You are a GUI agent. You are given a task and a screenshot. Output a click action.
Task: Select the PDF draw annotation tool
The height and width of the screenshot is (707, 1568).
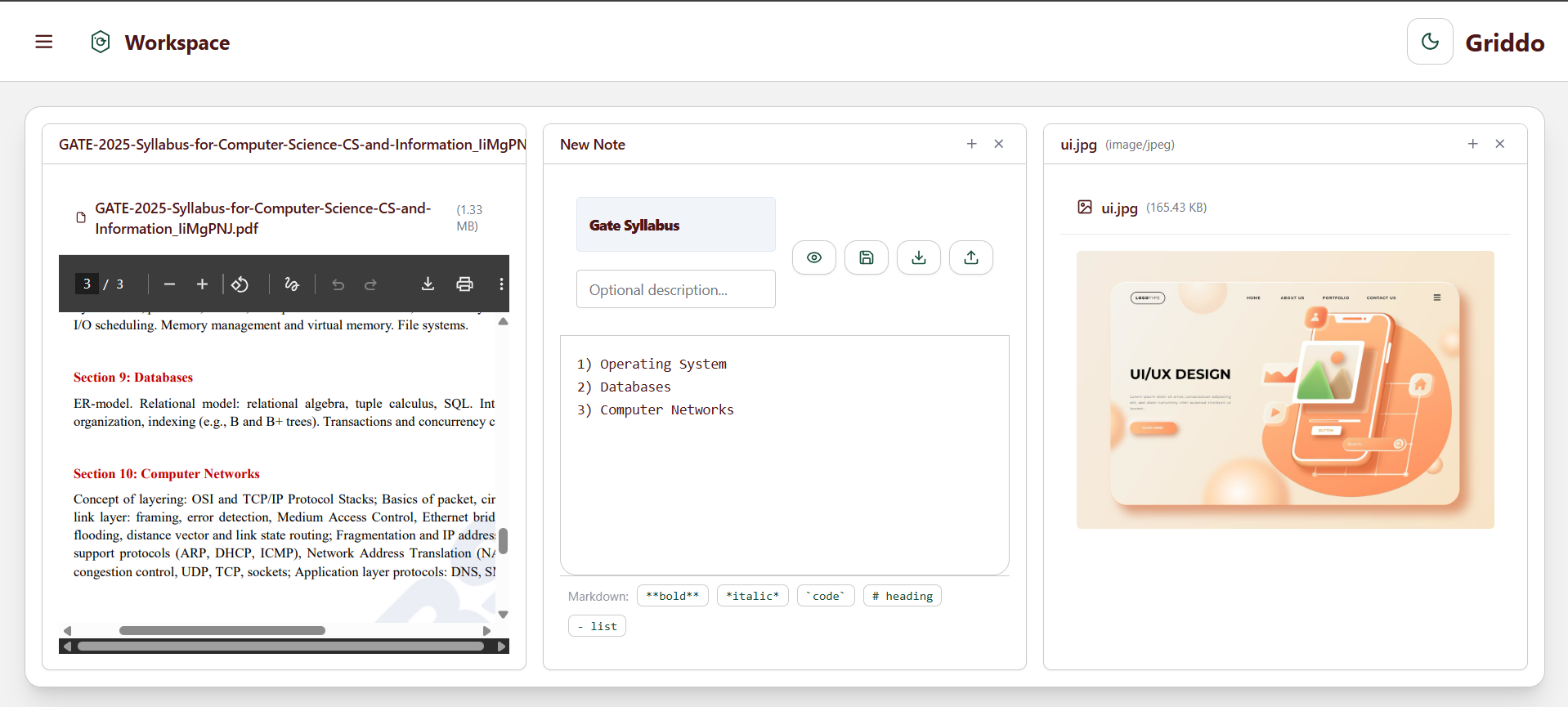(x=292, y=284)
